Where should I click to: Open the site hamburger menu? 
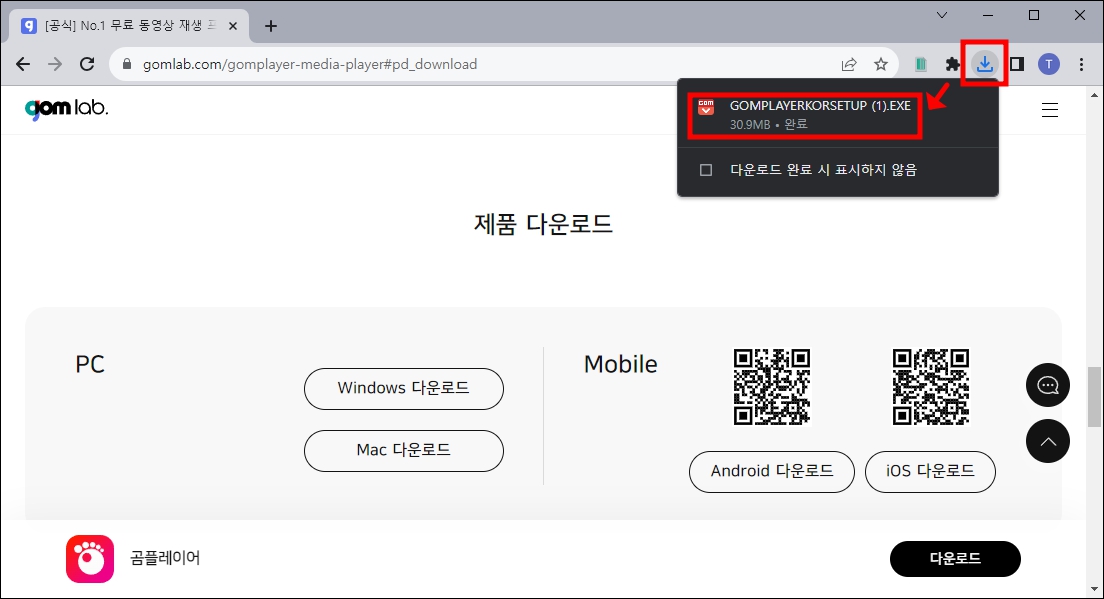(1050, 110)
